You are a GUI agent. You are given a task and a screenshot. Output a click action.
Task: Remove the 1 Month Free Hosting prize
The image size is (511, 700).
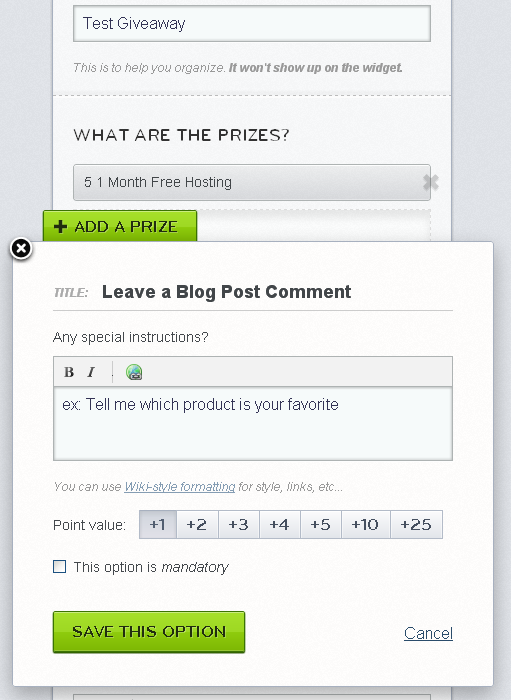(431, 182)
